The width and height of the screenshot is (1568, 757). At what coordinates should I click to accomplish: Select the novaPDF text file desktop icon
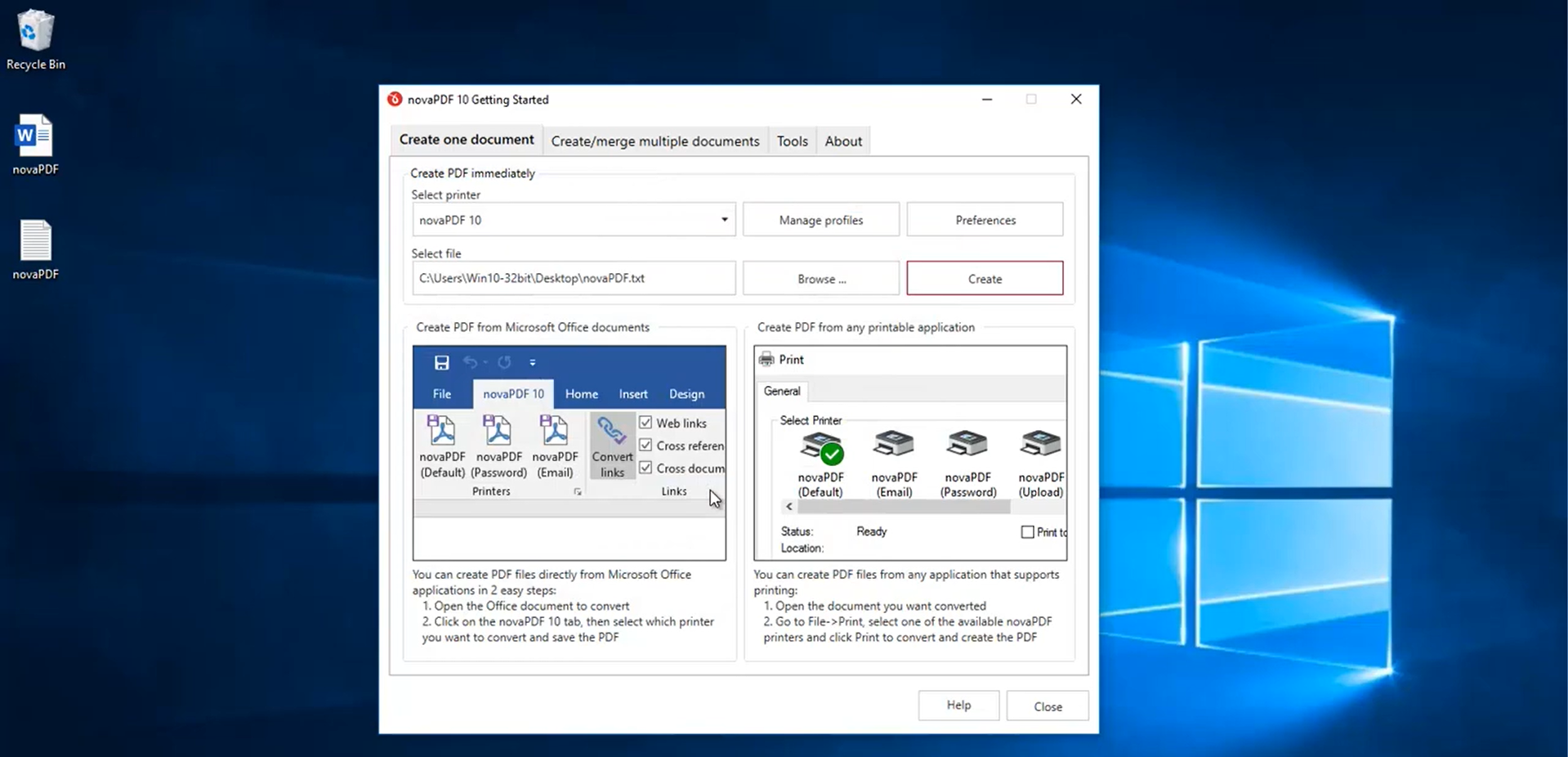tap(35, 250)
